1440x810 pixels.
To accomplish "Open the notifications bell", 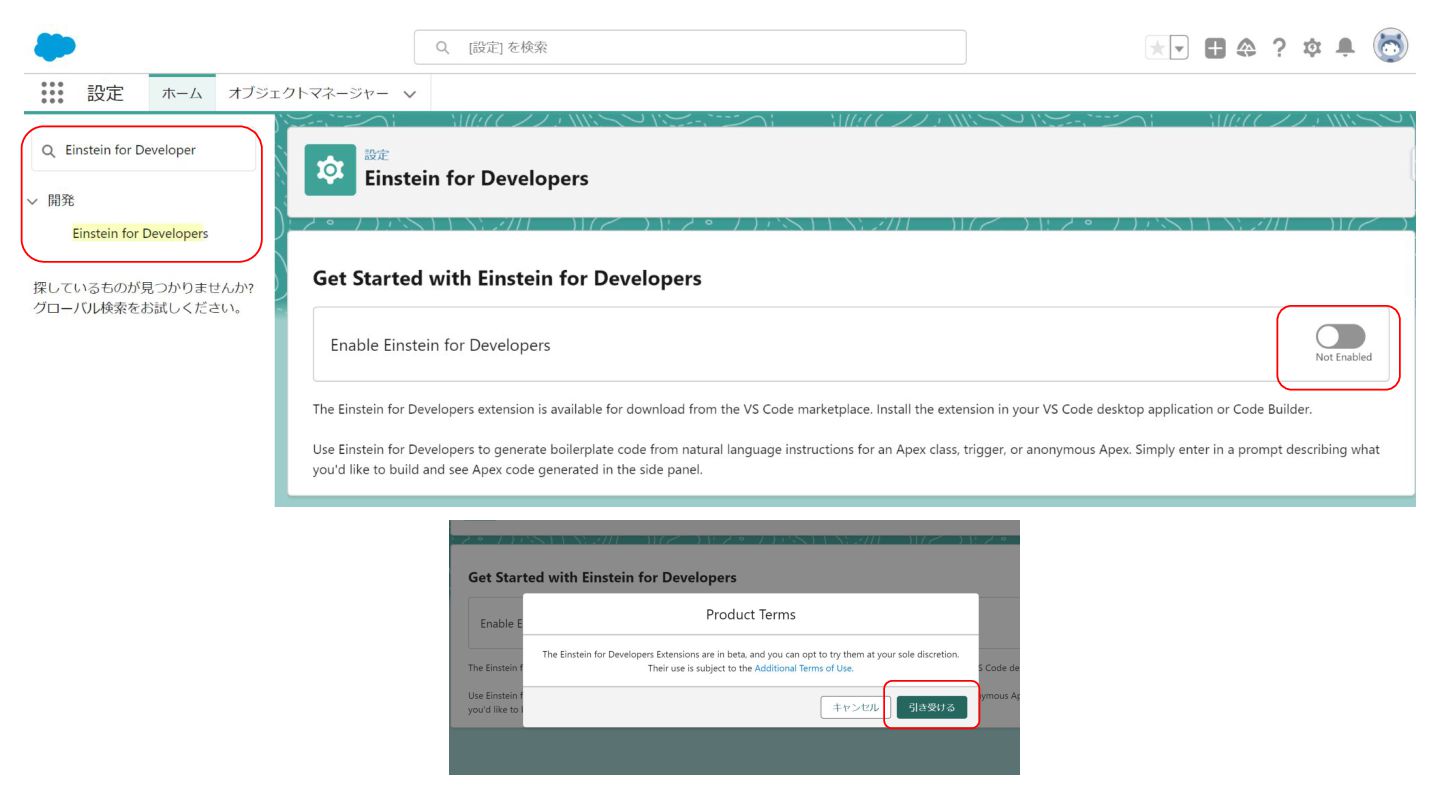I will pyautogui.click(x=1346, y=47).
